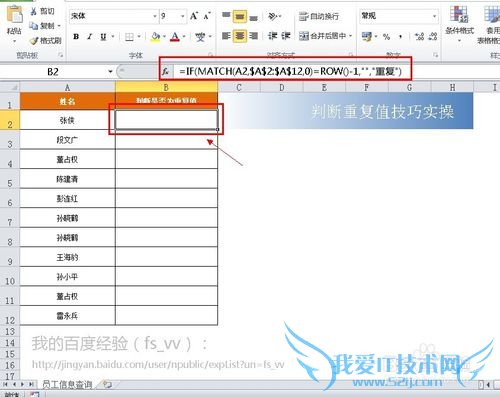Select cell containing 段文广

(67, 140)
